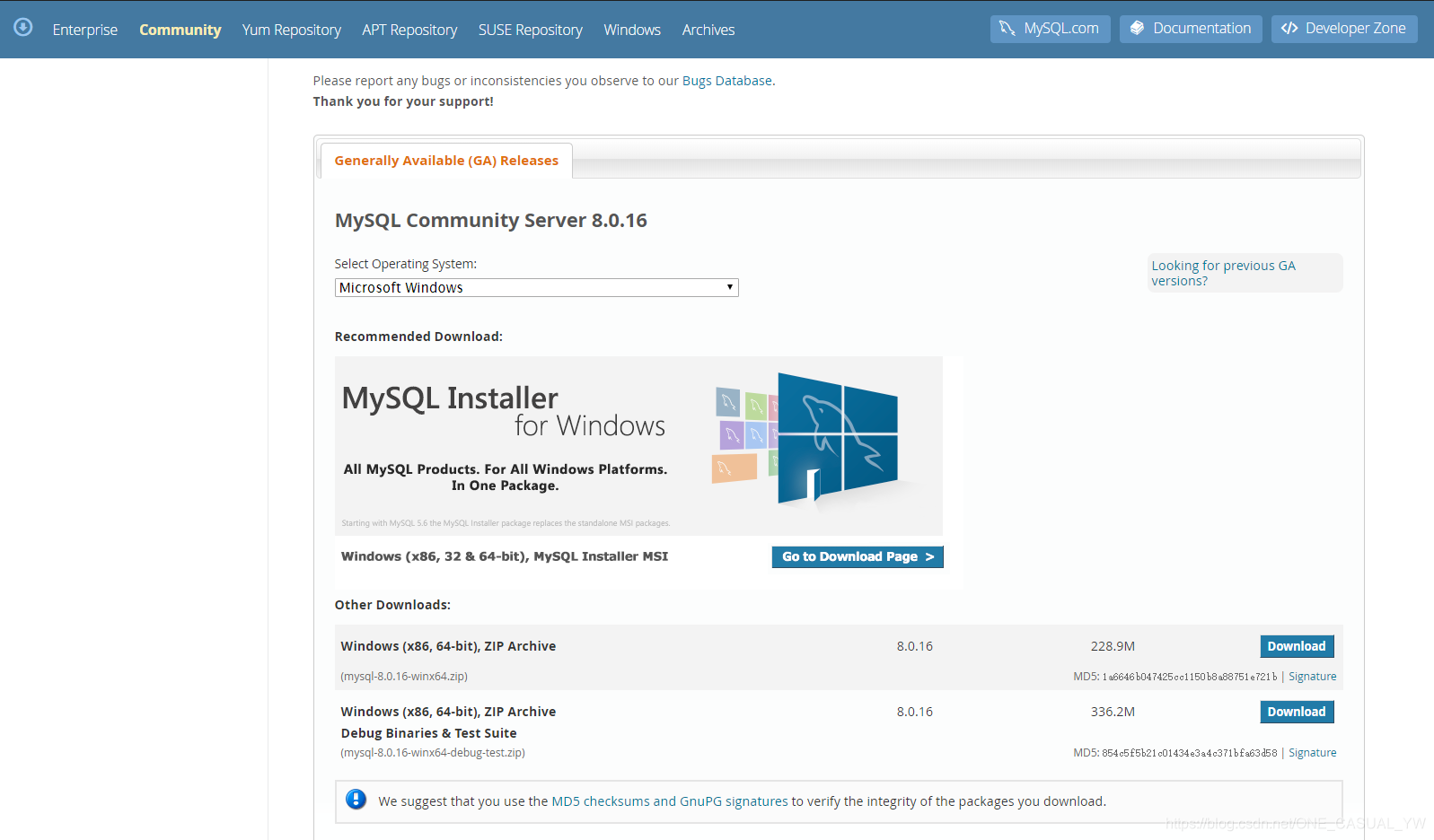This screenshot has height=840, width=1434.
Task: Click the 228.9M file size value
Action: click(x=1113, y=646)
